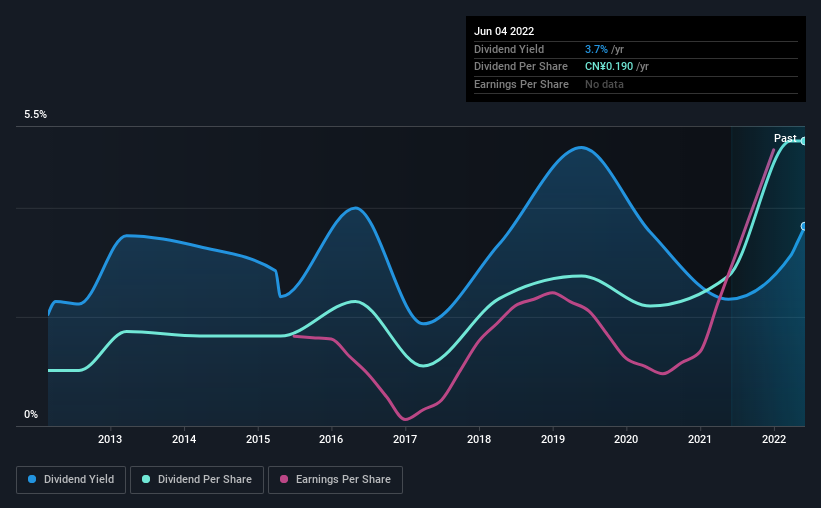Click the 2018 x-axis label

click(479, 439)
